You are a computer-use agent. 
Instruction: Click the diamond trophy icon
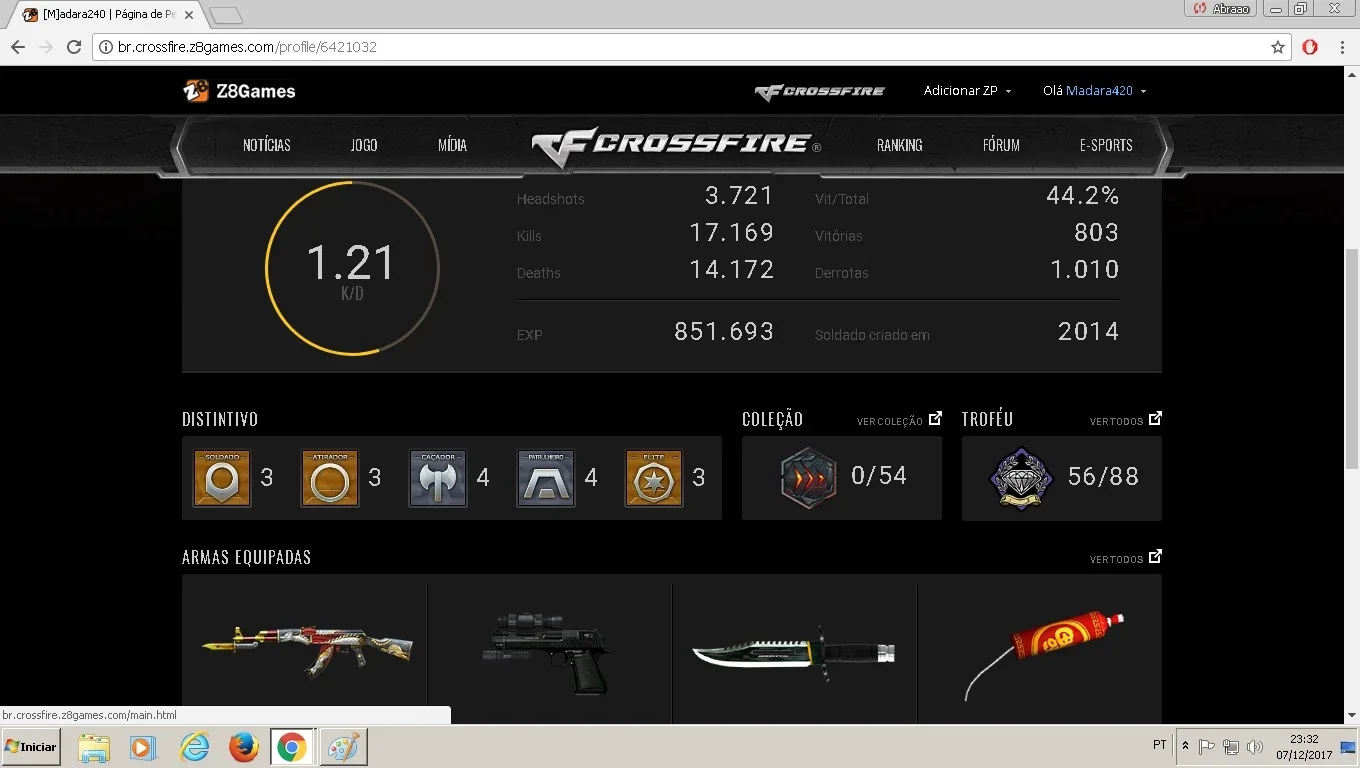1021,478
